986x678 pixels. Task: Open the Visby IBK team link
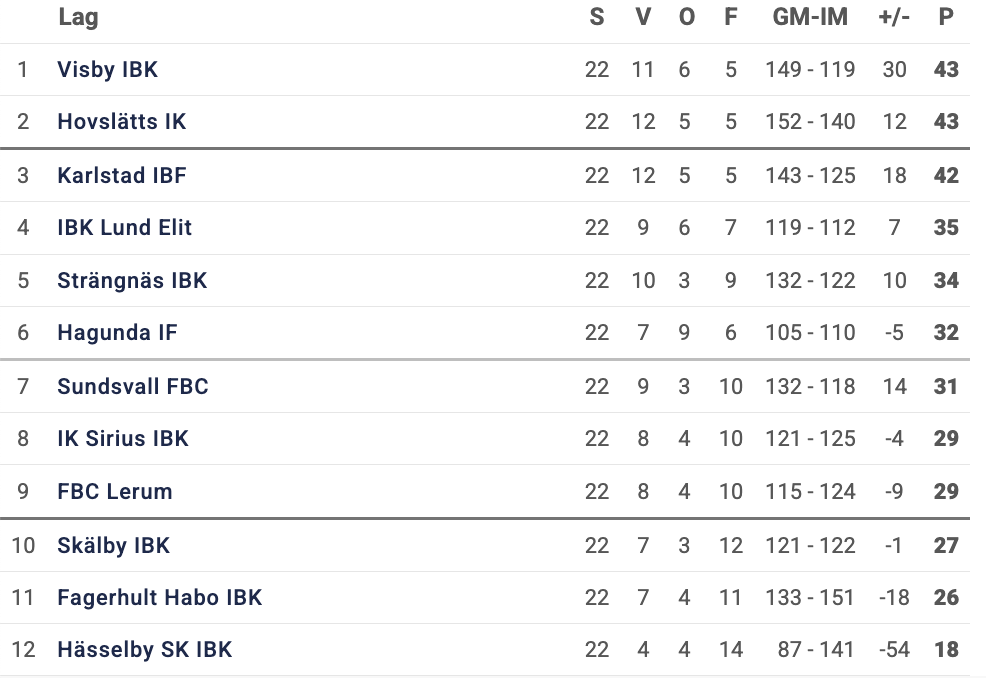pyautogui.click(x=108, y=70)
